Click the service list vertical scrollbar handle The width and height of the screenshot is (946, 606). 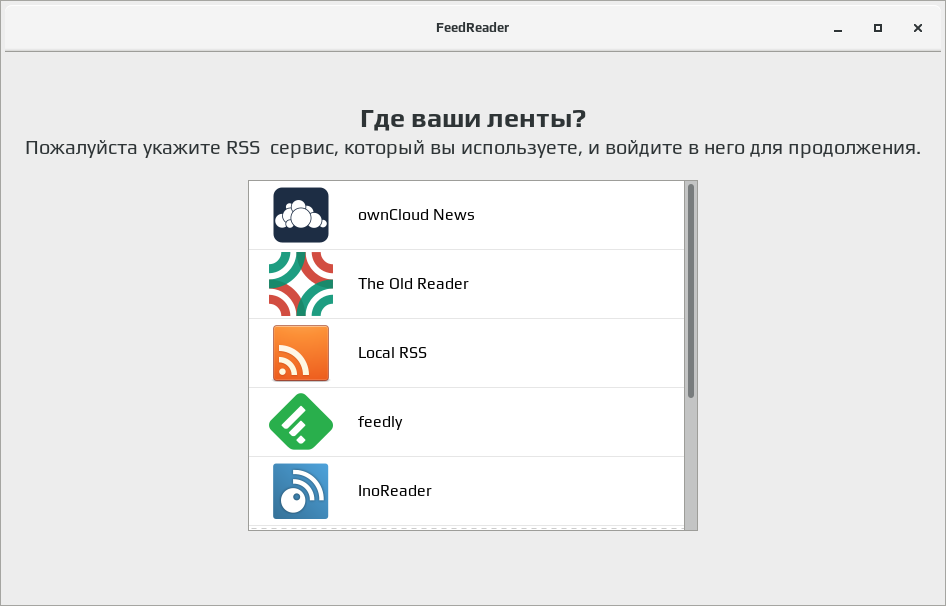pyautogui.click(x=691, y=291)
